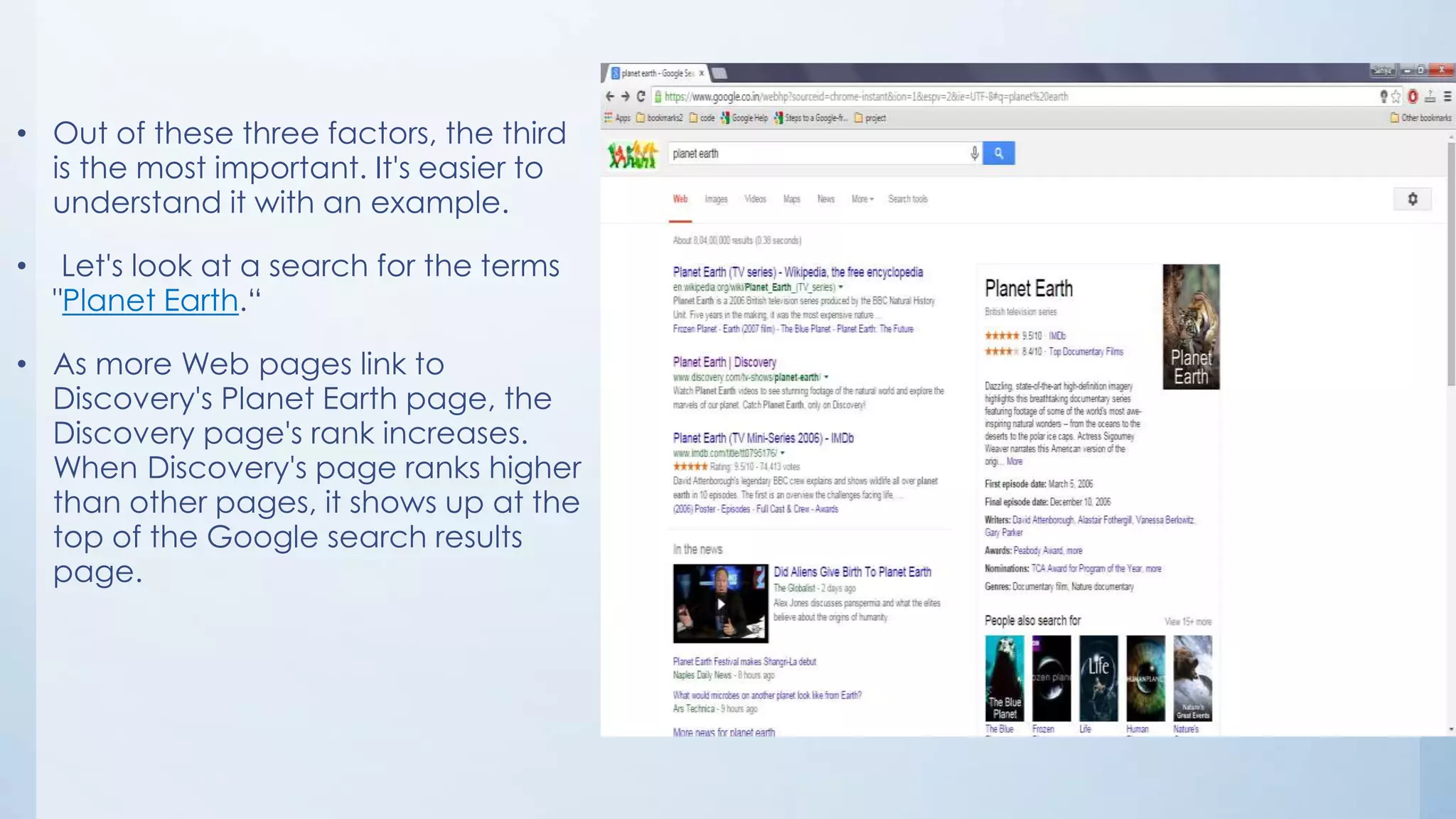Open the Frozen Planet thumbnail
Image resolution: width=1456 pixels, height=819 pixels.
click(1051, 679)
